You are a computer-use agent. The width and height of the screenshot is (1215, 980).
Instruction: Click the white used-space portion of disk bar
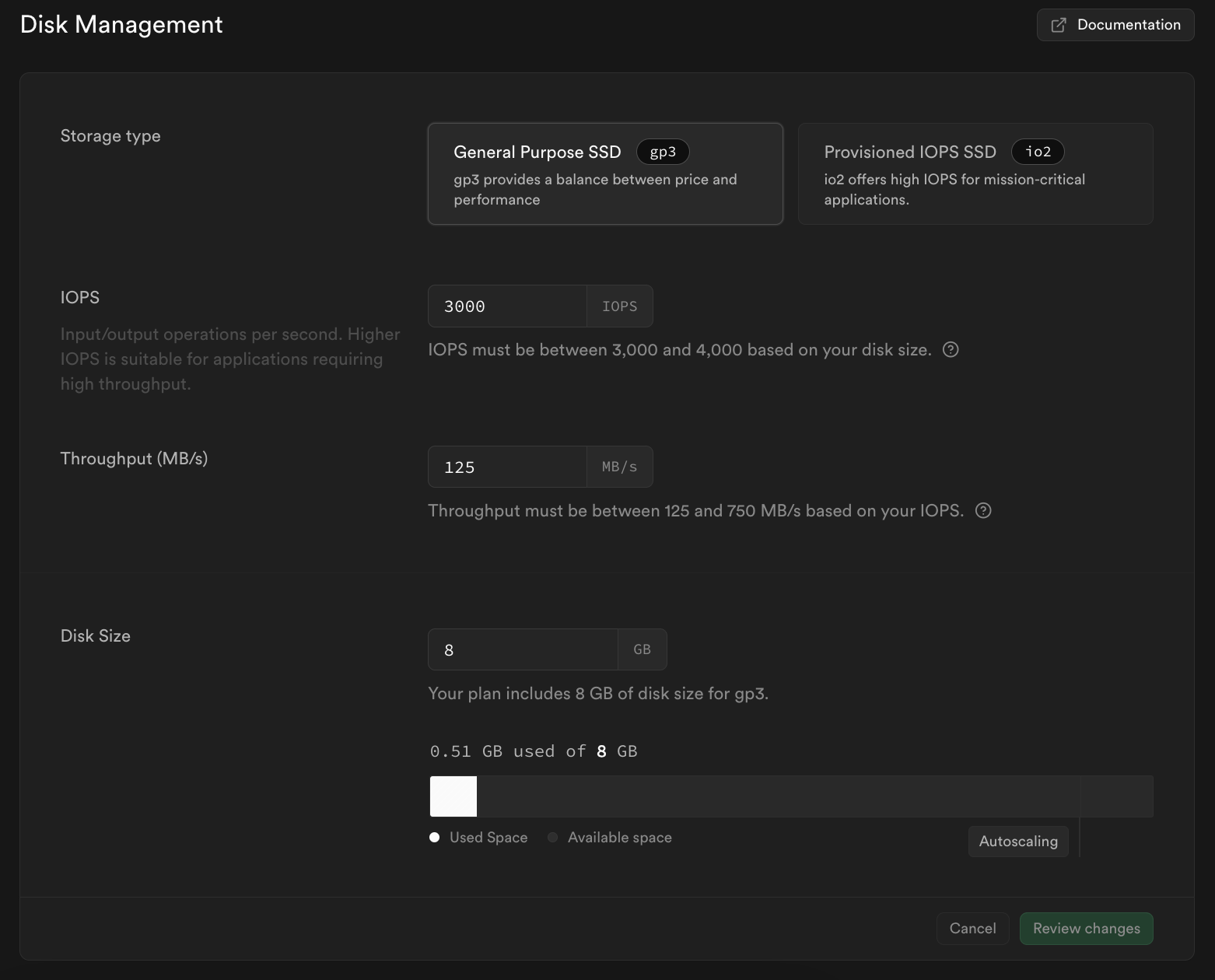pos(453,796)
